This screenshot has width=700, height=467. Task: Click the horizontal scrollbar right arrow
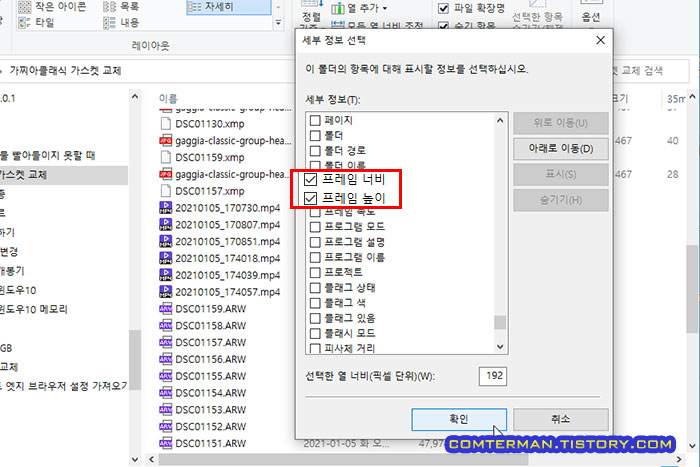(x=679, y=459)
